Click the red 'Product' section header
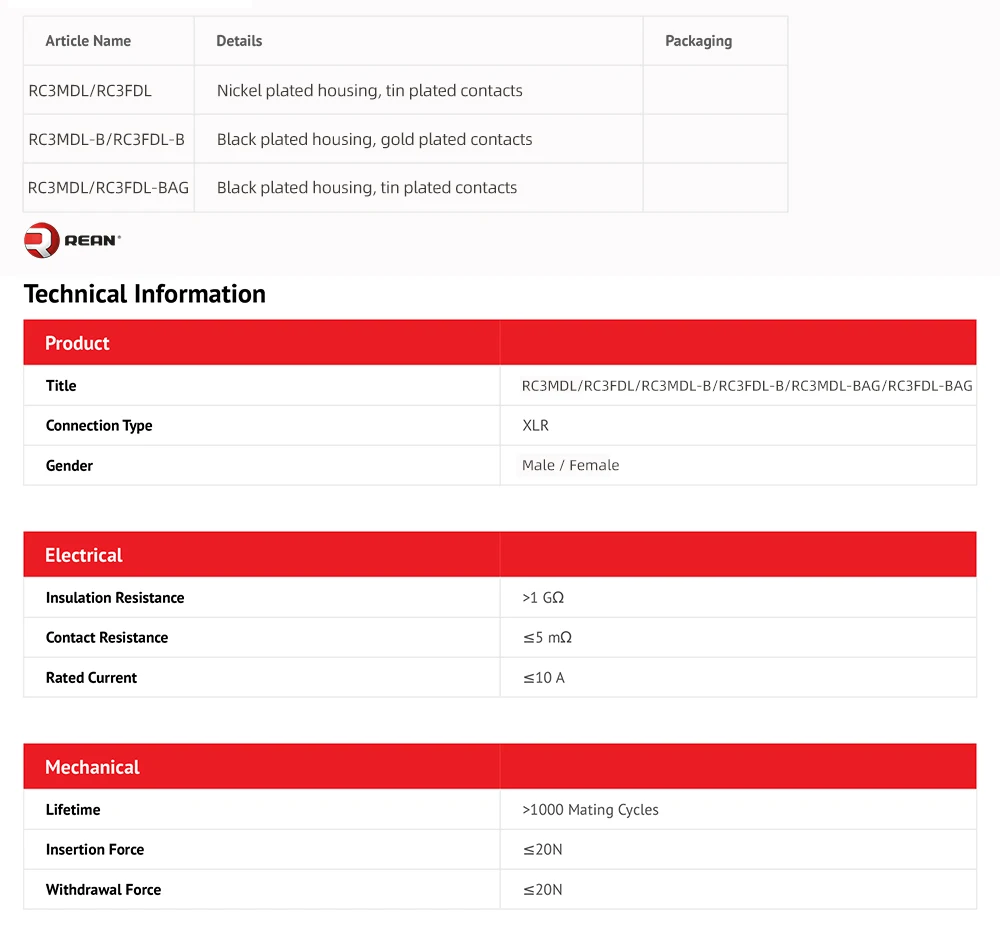Screen dimensions: 1000x939 [500, 343]
